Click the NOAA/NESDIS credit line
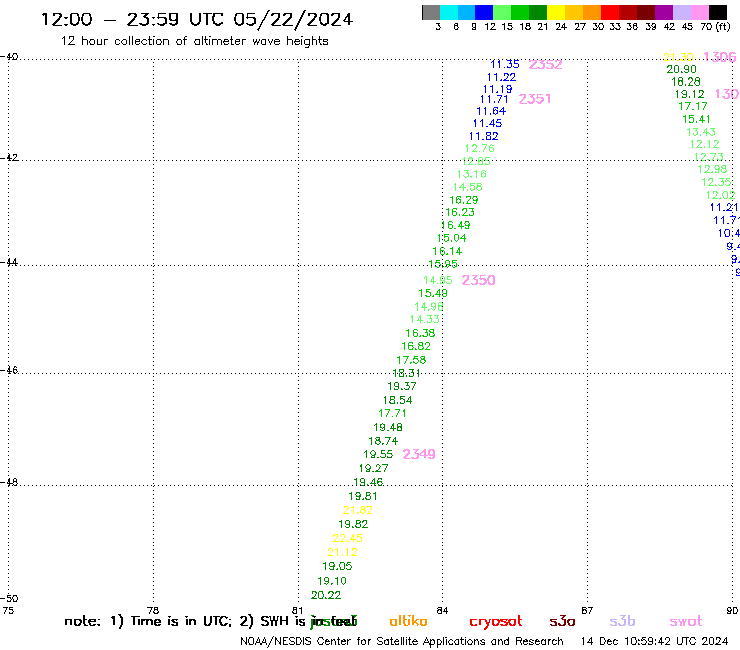The image size is (740, 650). click(402, 642)
